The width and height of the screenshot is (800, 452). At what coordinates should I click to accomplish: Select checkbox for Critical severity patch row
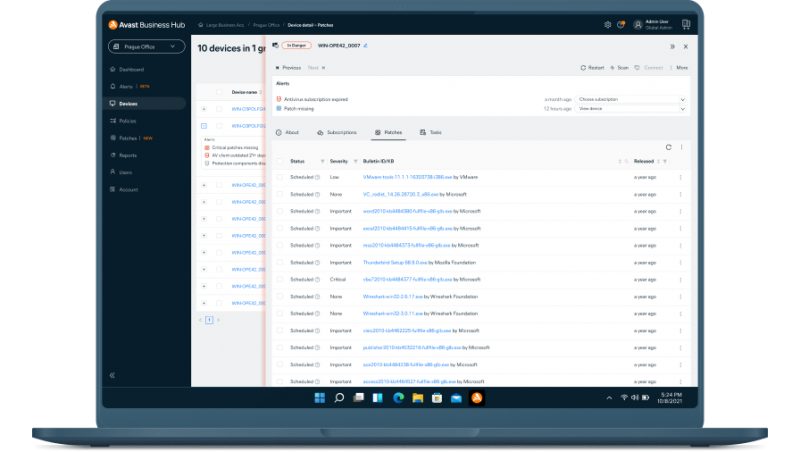[280, 280]
